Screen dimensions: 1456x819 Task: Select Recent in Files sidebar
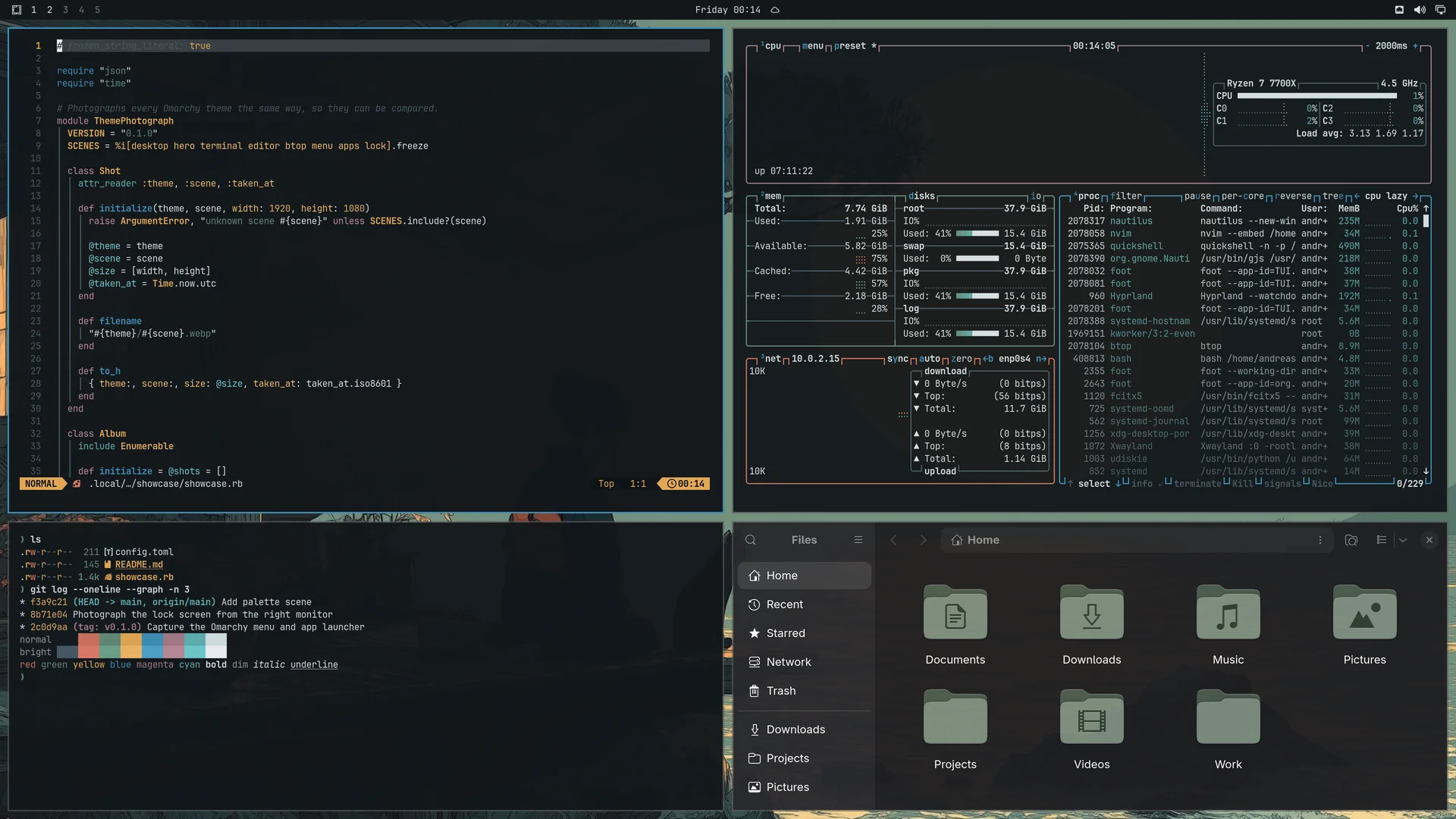(x=805, y=604)
